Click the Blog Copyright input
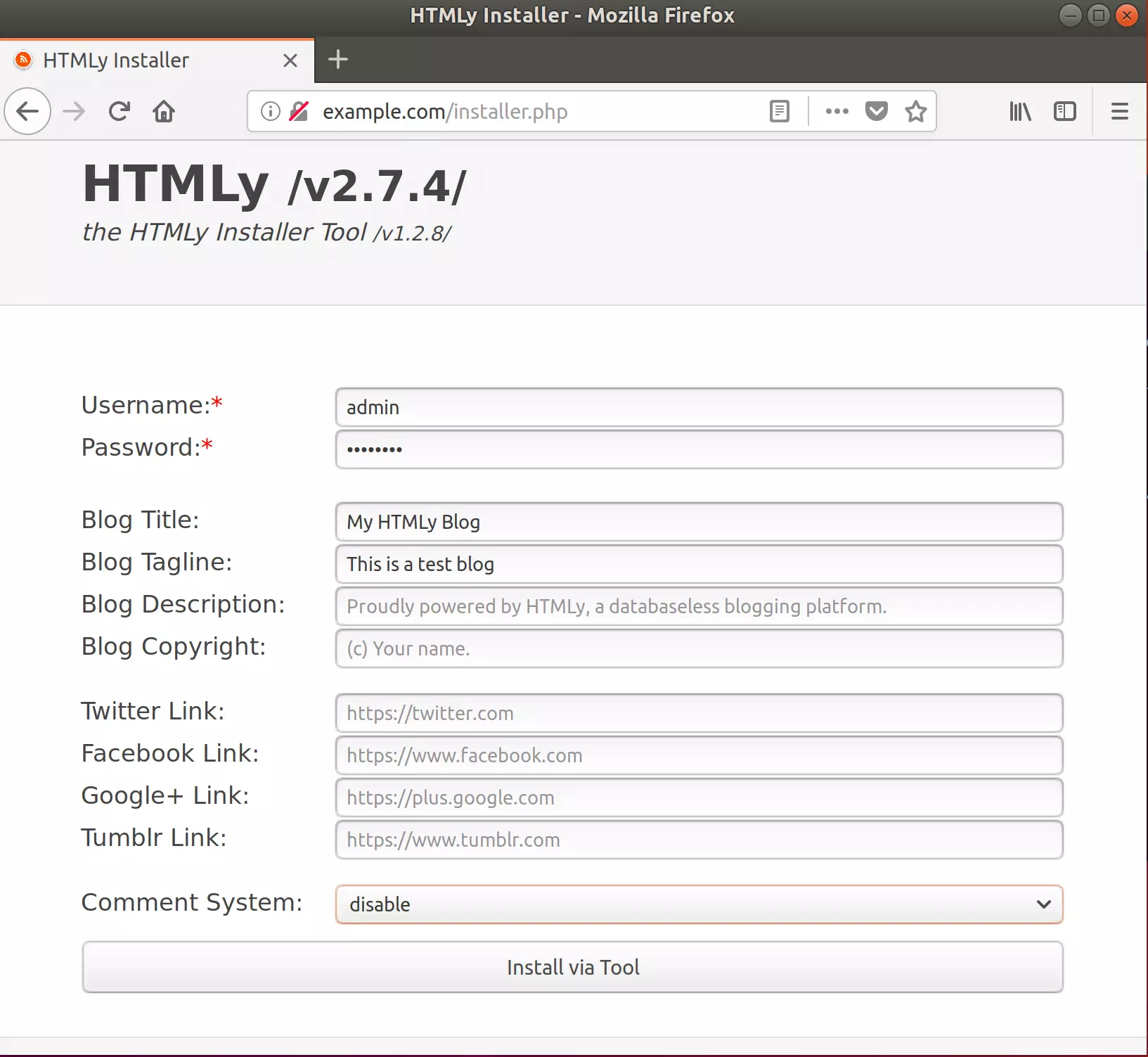Viewport: 1148px width, 1057px height. click(x=699, y=648)
